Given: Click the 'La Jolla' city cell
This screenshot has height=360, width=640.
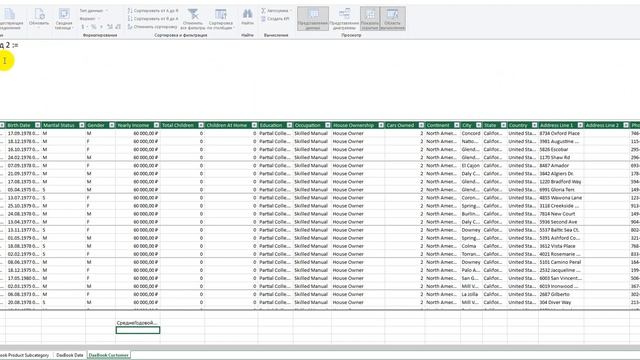Looking at the screenshot, I should coord(471,294).
